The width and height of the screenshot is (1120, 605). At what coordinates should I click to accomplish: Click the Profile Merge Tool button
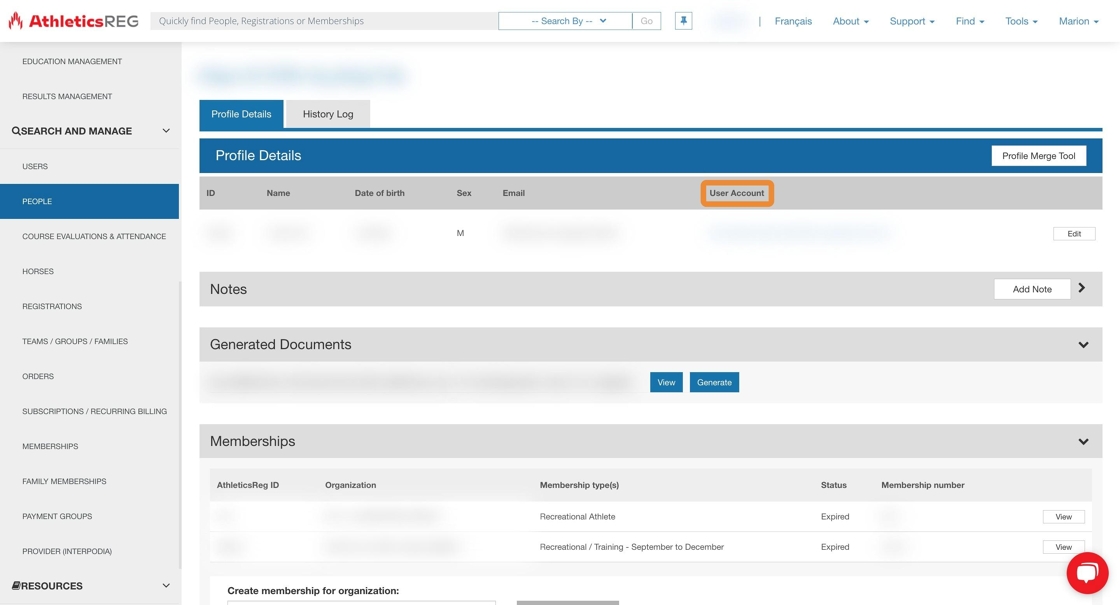(x=1038, y=156)
